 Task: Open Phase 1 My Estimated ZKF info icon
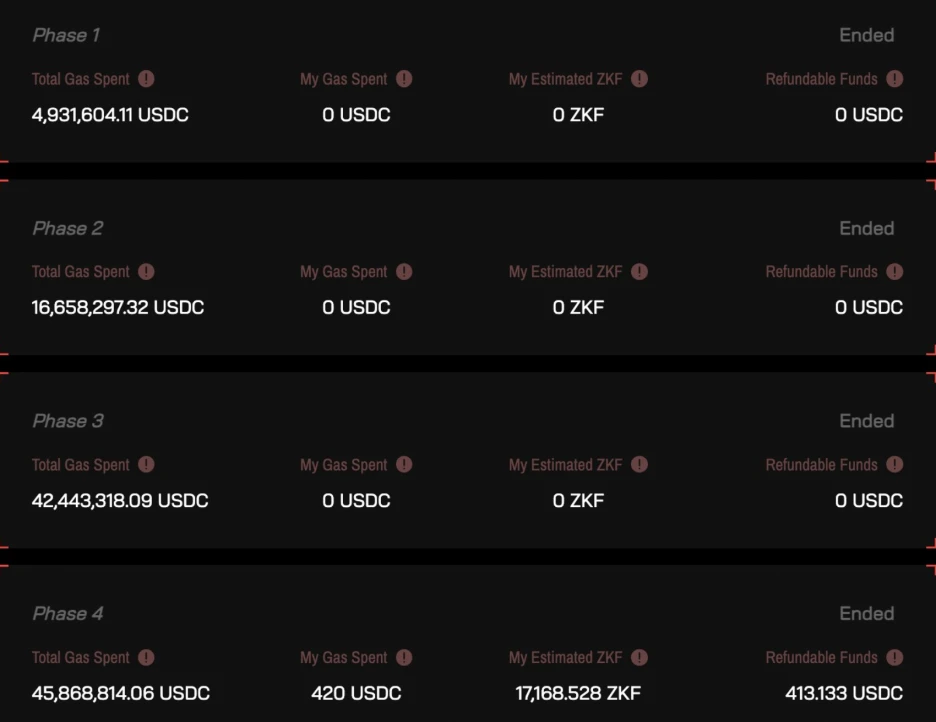tap(639, 79)
